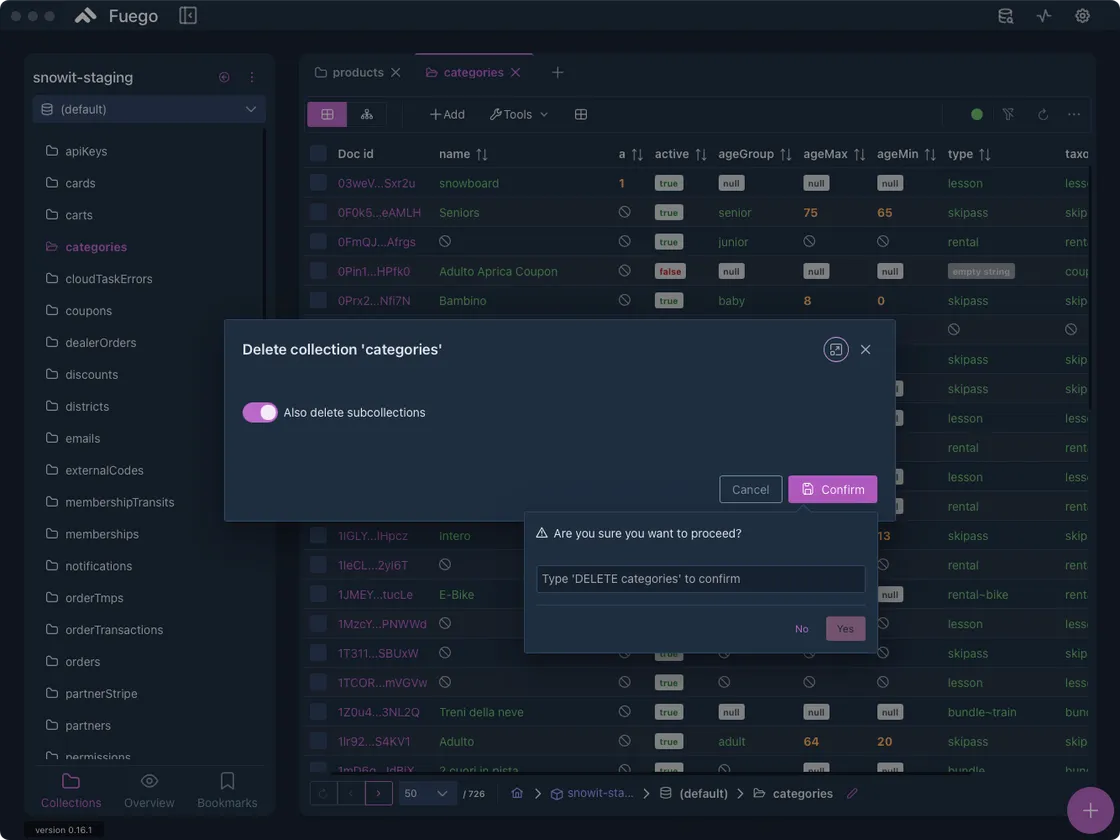Choose Yes in the confirmation popup

pos(846,629)
